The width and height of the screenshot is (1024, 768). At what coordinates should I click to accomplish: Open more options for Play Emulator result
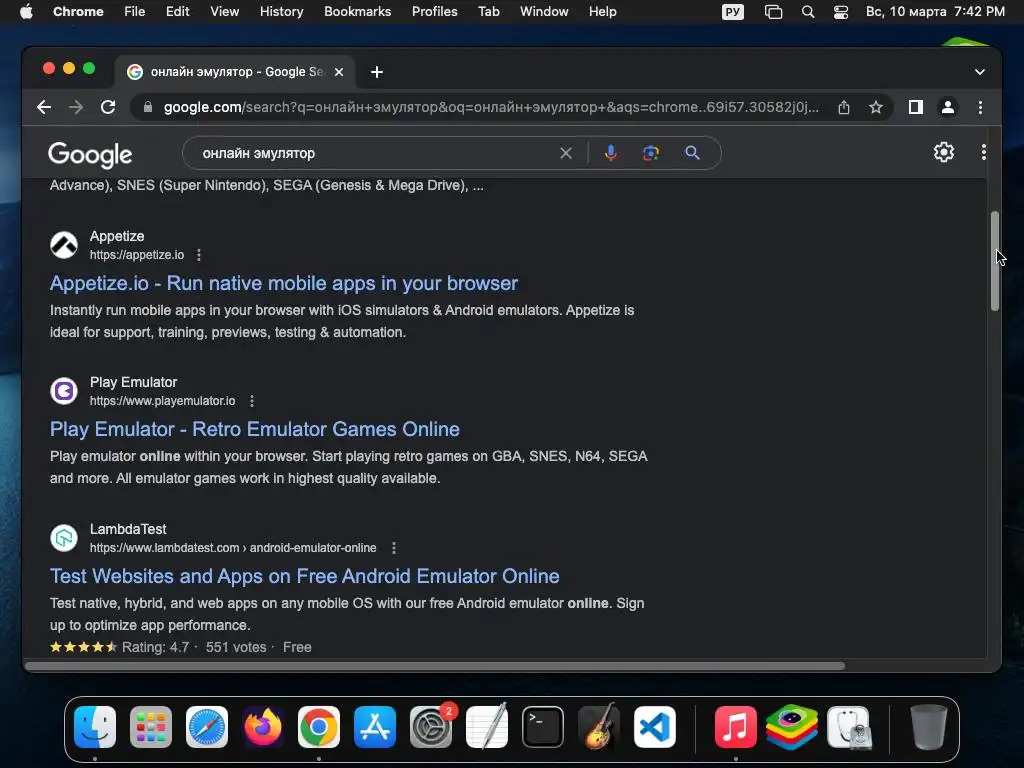[x=252, y=401]
